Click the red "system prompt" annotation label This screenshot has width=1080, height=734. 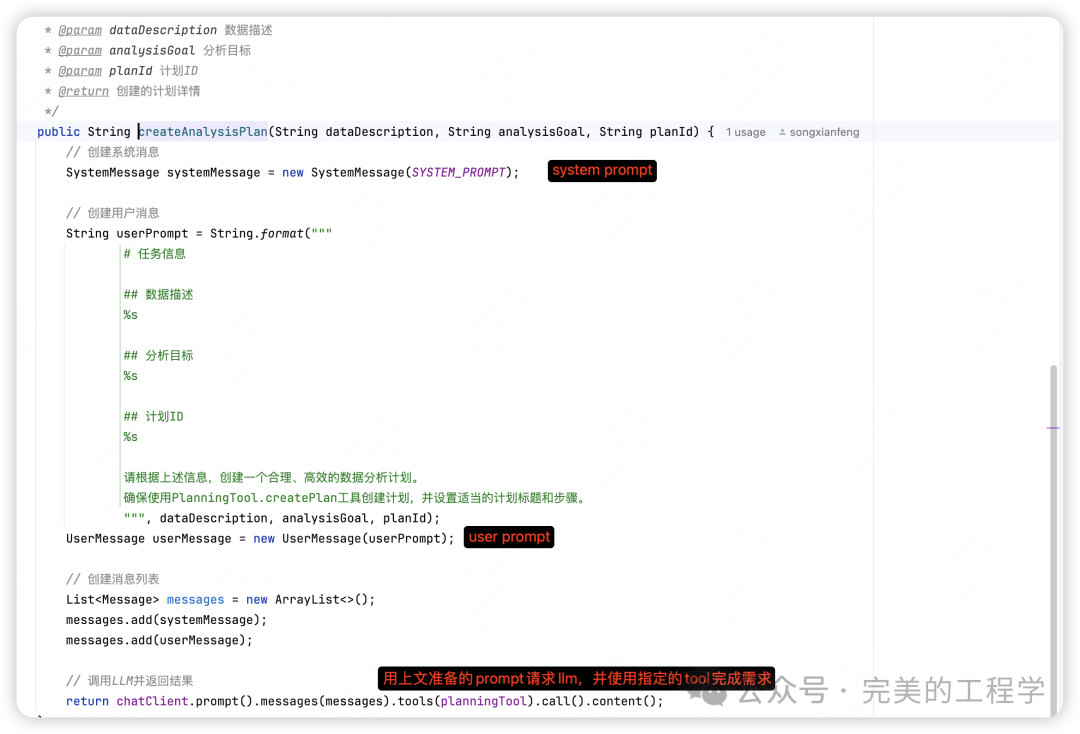pos(602,171)
